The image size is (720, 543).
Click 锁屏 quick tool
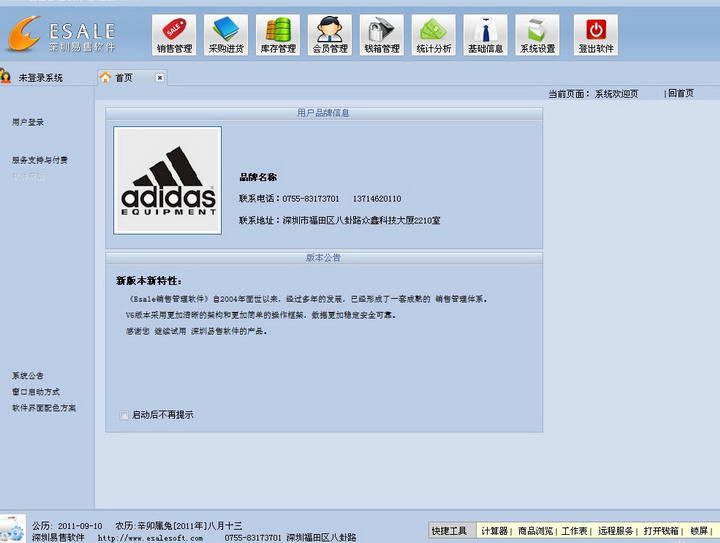point(699,531)
